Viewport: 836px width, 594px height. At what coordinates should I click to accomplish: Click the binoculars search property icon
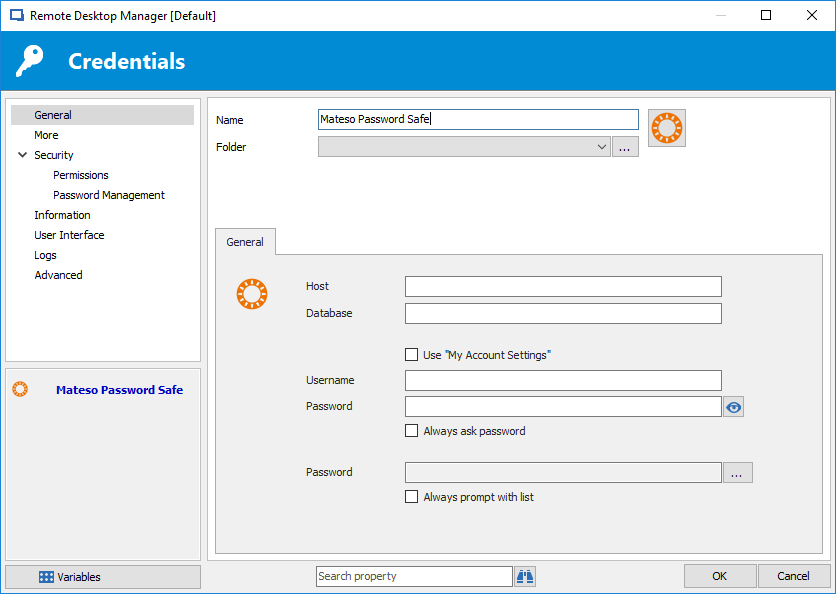pyautogui.click(x=525, y=576)
